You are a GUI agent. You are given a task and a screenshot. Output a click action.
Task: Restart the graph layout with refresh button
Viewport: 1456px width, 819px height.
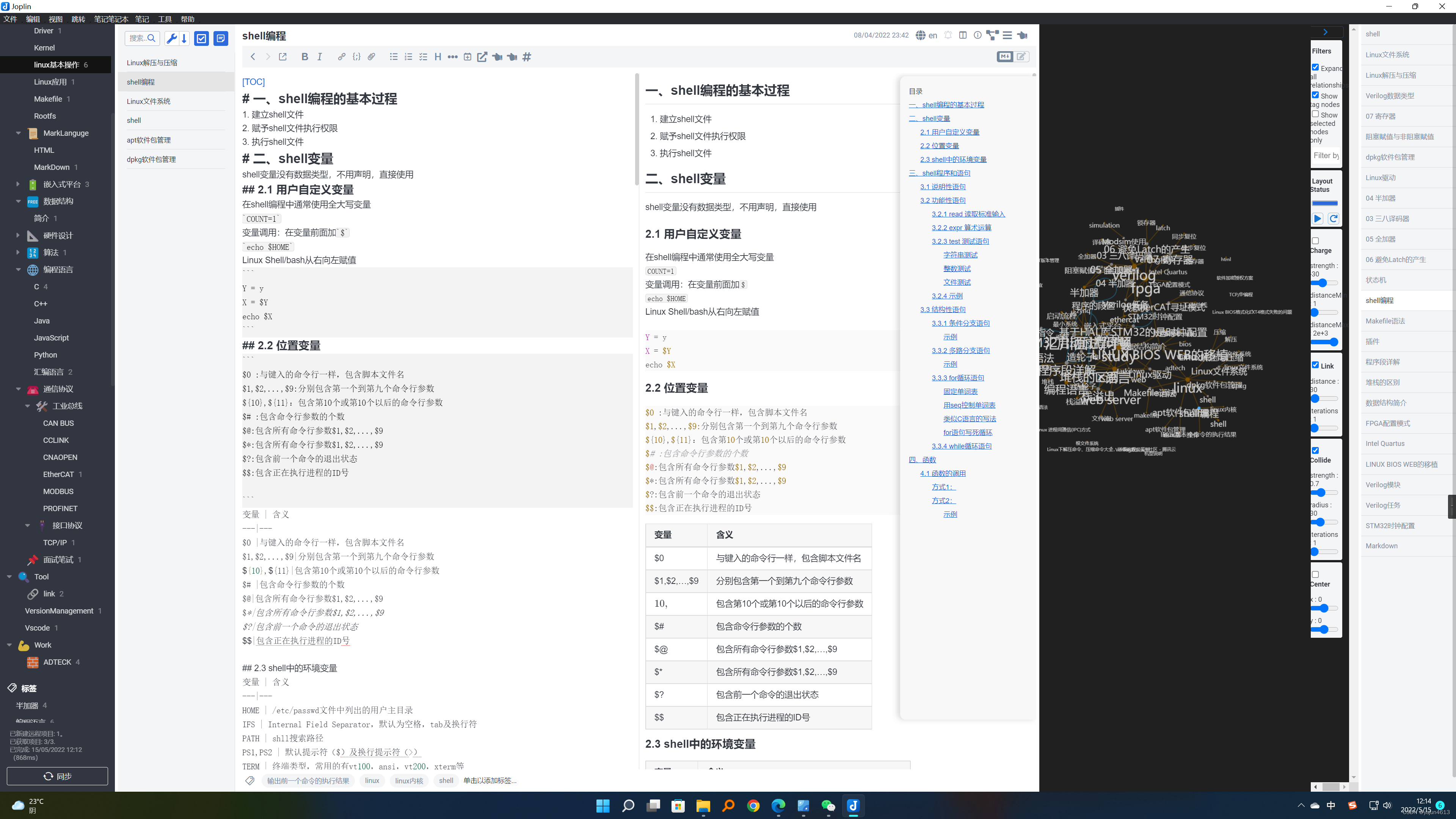click(1334, 219)
